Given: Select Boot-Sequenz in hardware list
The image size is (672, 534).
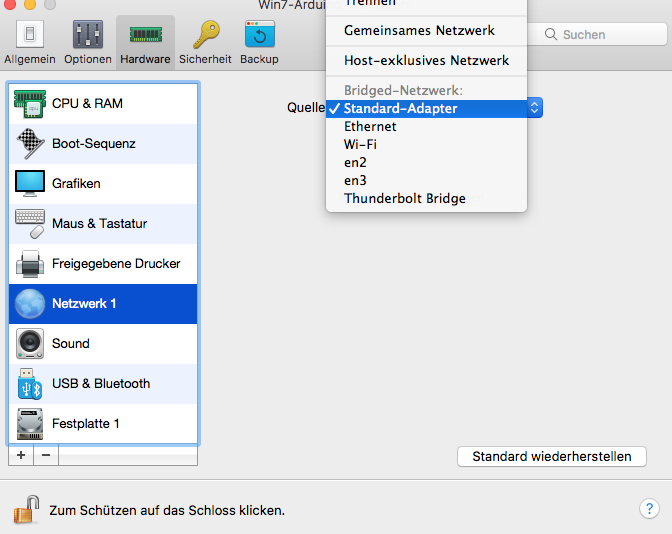Looking at the screenshot, I should [x=103, y=144].
